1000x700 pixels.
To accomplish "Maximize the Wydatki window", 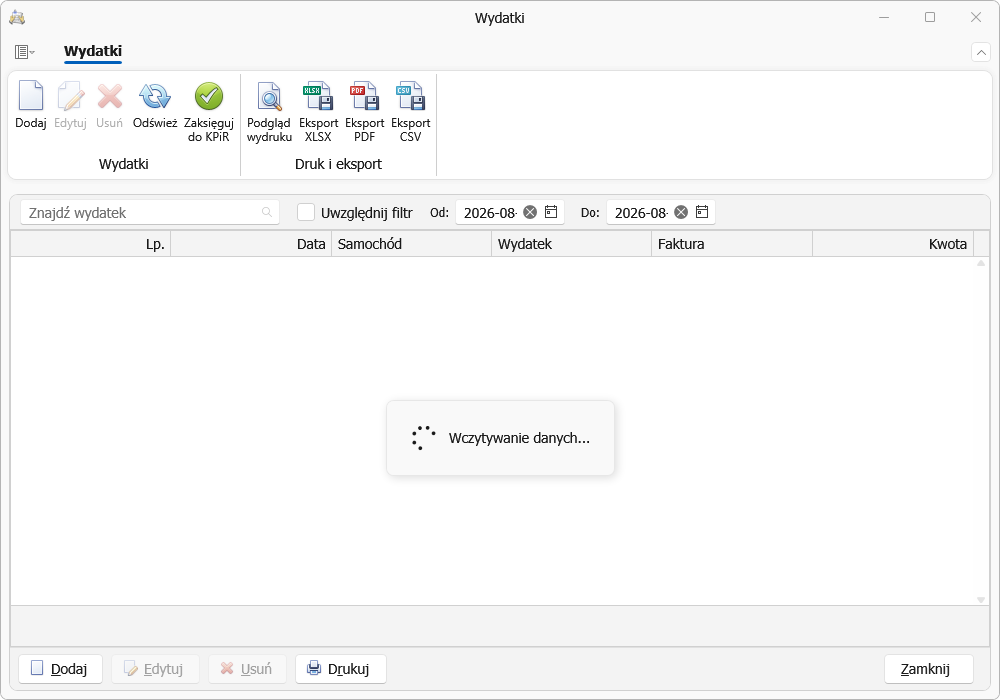I will 930,17.
